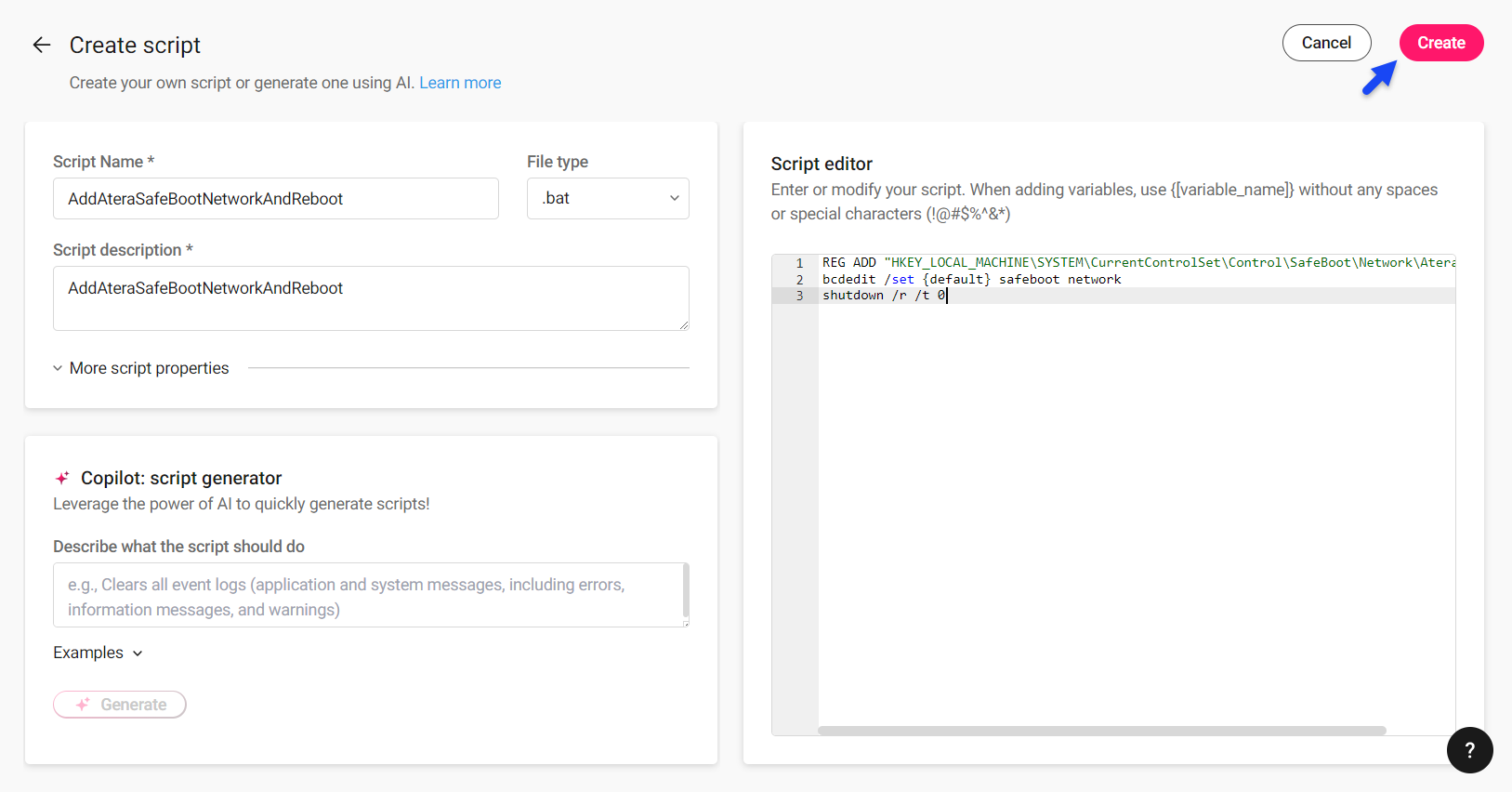
Task: Click line number 3 in editor gutter
Action: pyautogui.click(x=799, y=296)
